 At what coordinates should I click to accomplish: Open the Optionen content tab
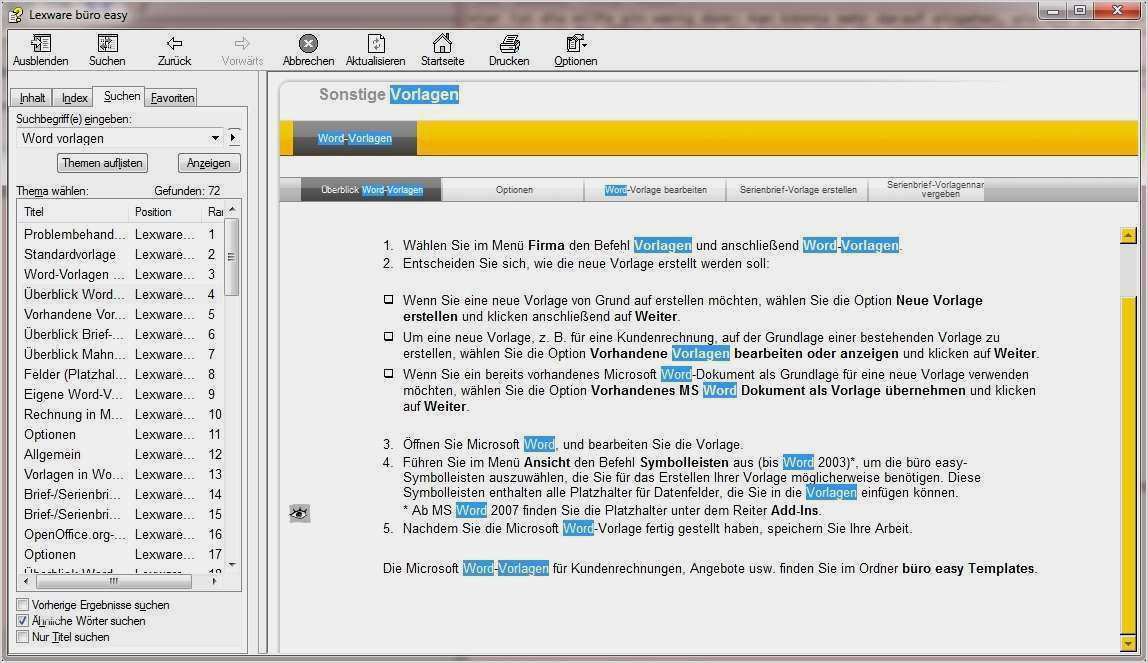click(514, 190)
